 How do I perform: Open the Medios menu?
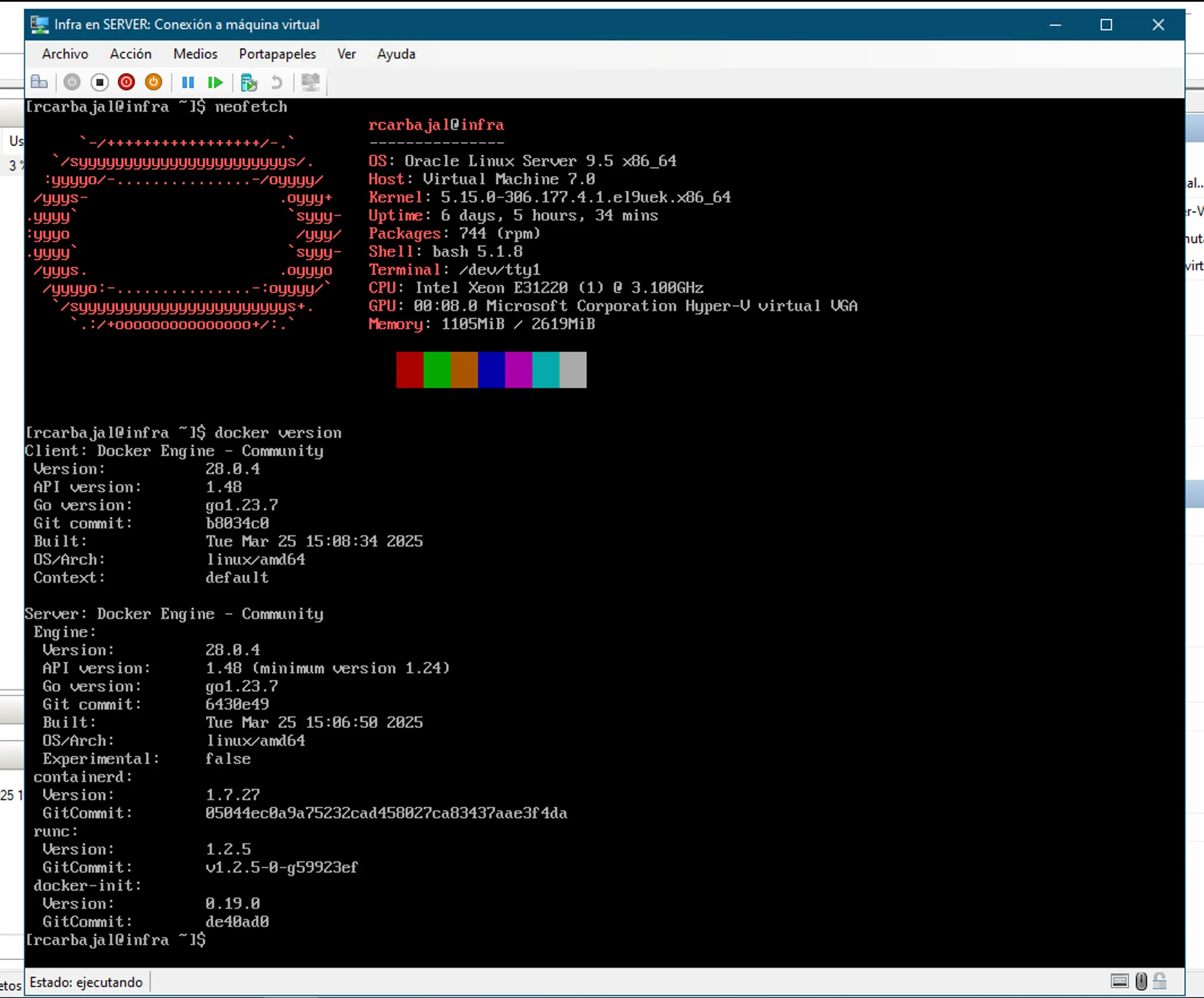195,54
